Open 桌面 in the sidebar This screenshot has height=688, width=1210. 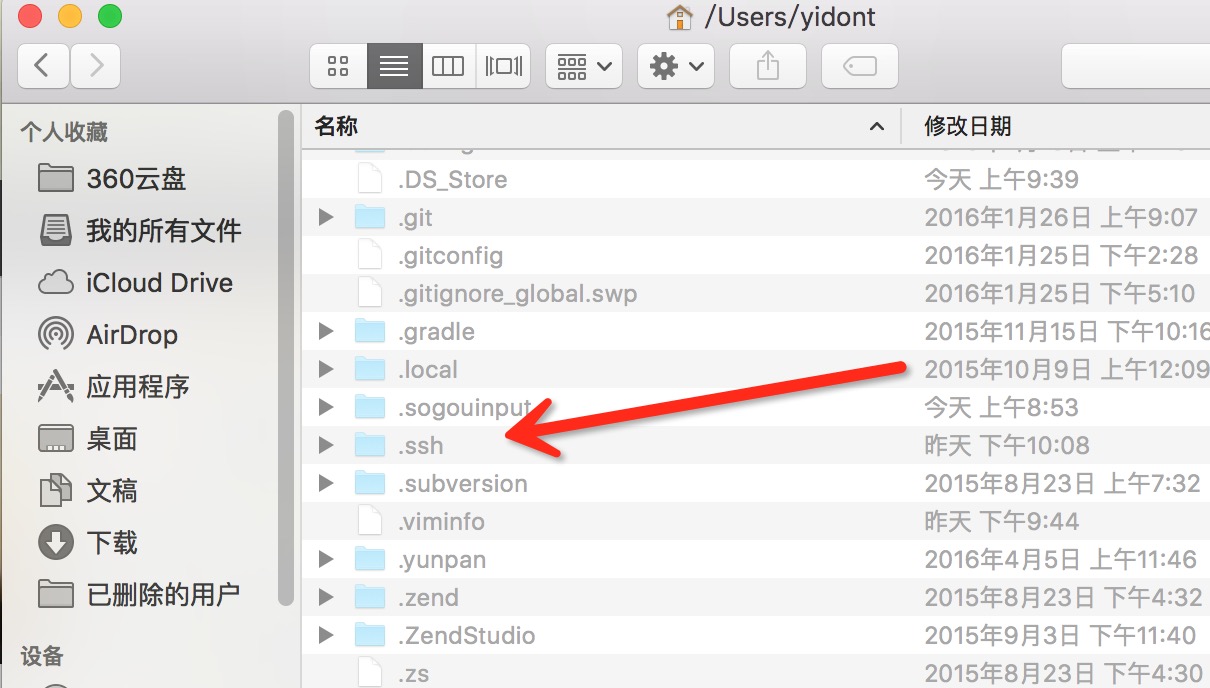(88, 439)
